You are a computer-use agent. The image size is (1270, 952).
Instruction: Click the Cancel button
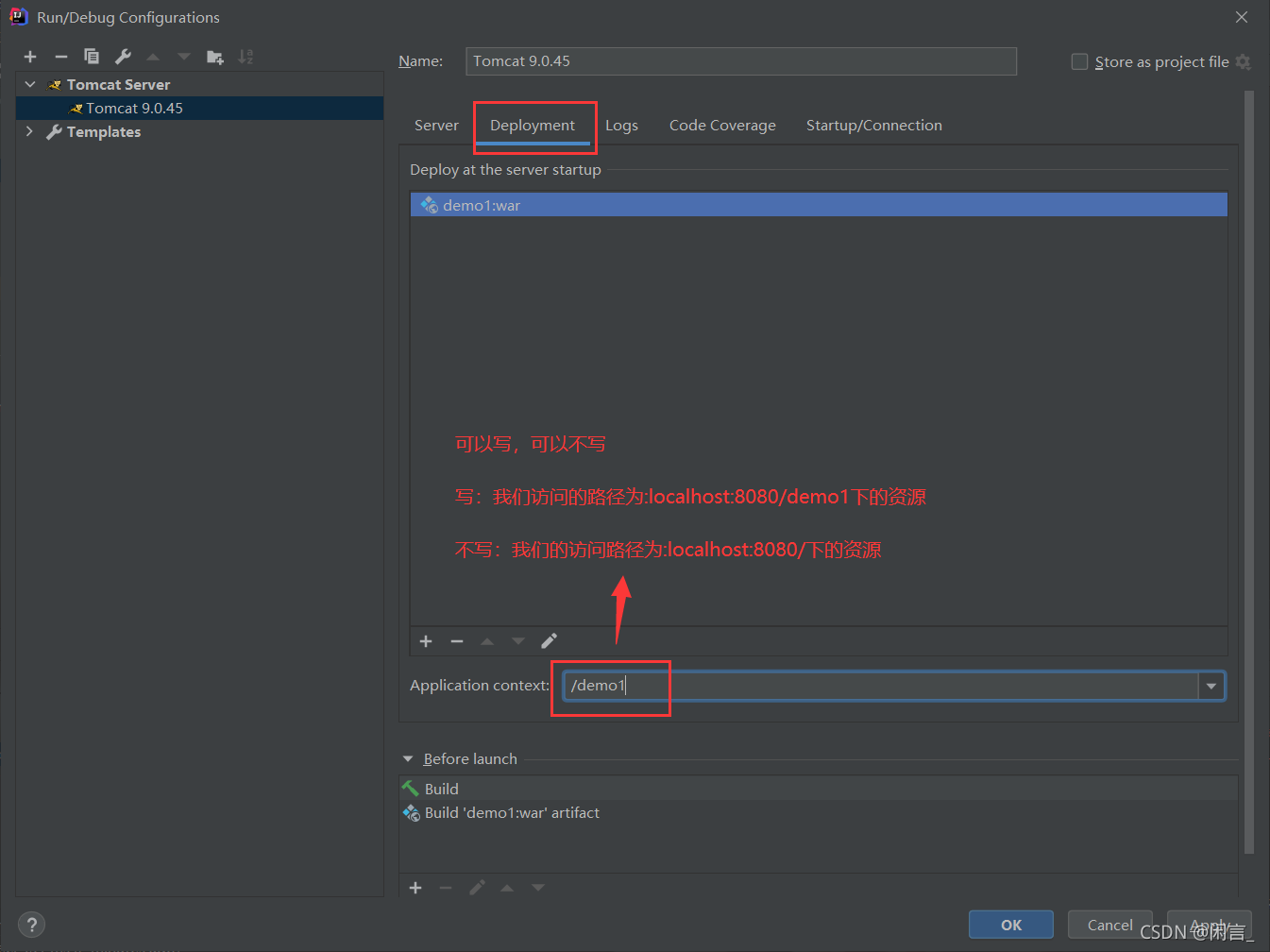click(x=1110, y=925)
